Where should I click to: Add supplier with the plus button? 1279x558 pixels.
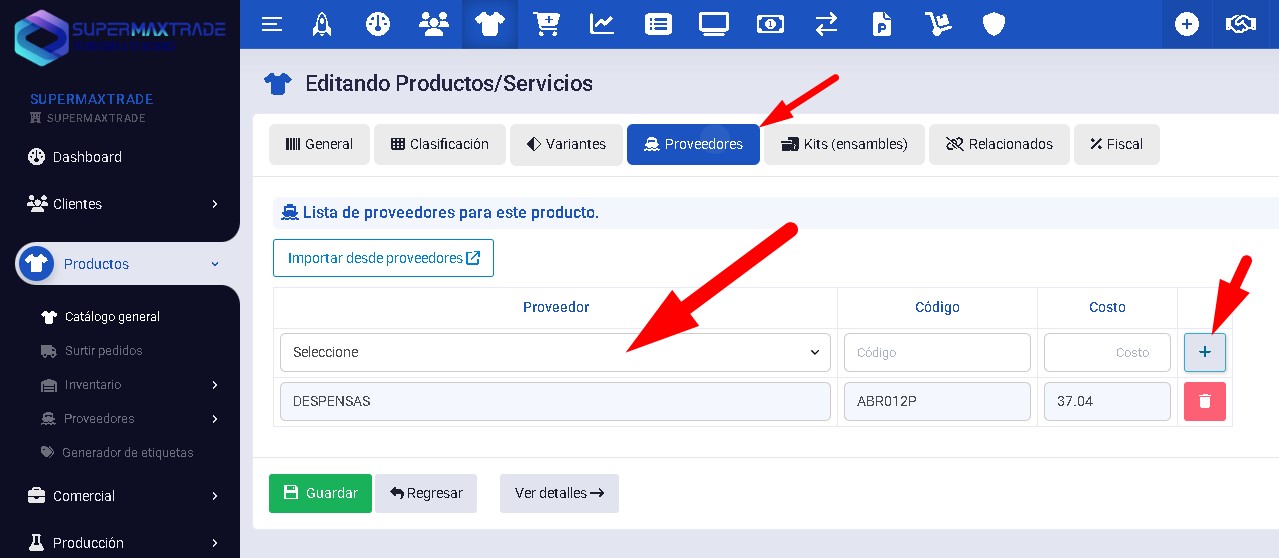pyautogui.click(x=1205, y=352)
